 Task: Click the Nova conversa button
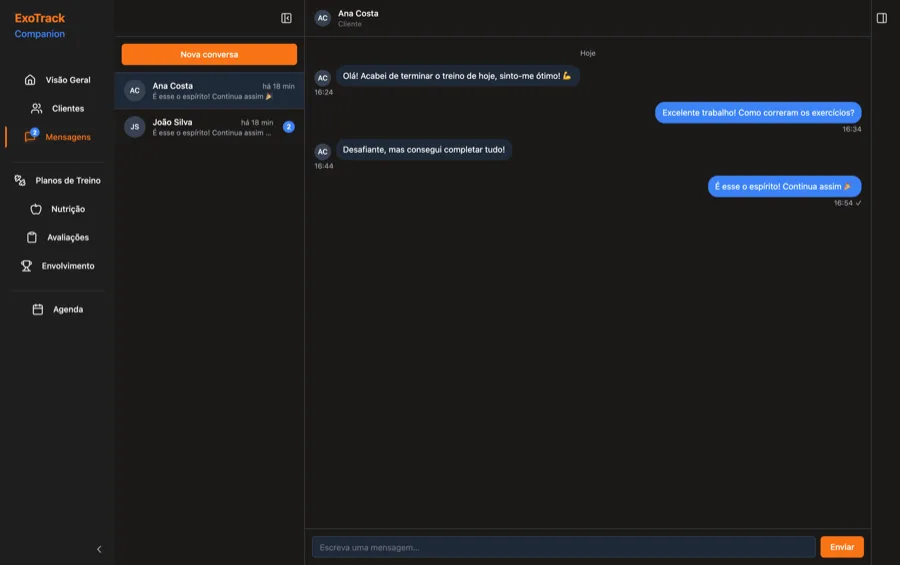pyautogui.click(x=210, y=55)
